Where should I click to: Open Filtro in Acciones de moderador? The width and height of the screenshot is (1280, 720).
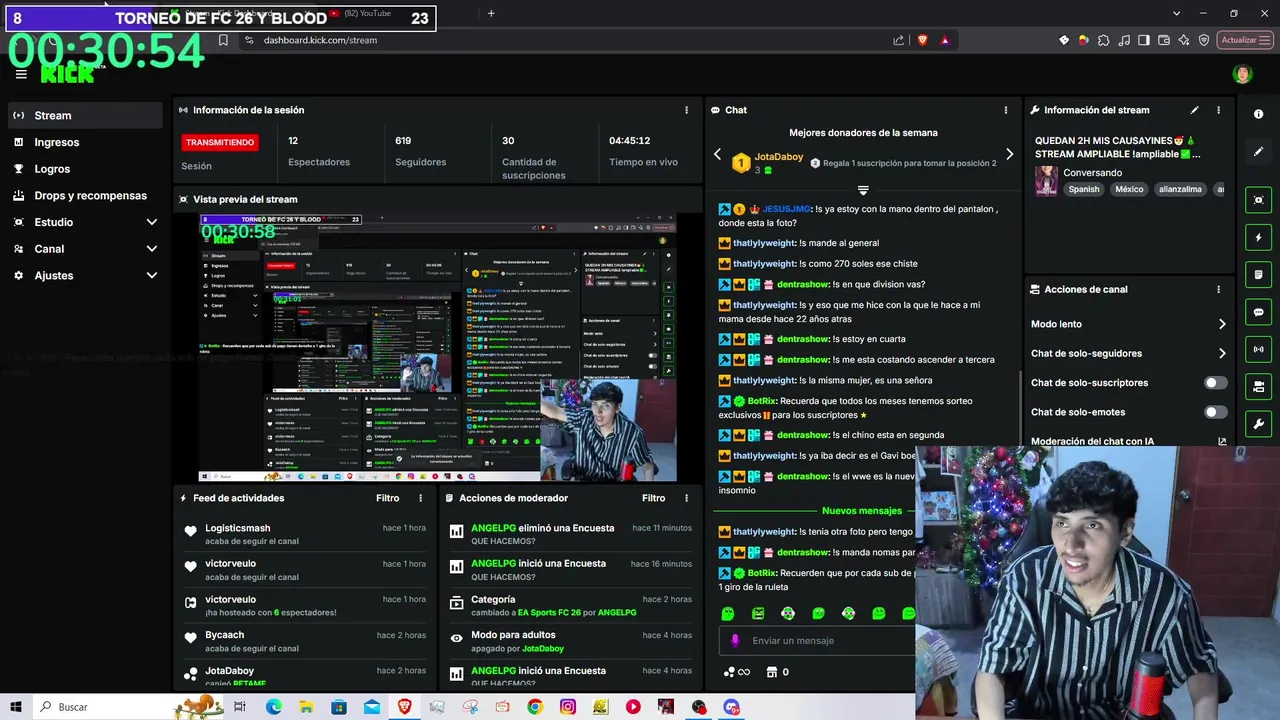[x=653, y=498]
